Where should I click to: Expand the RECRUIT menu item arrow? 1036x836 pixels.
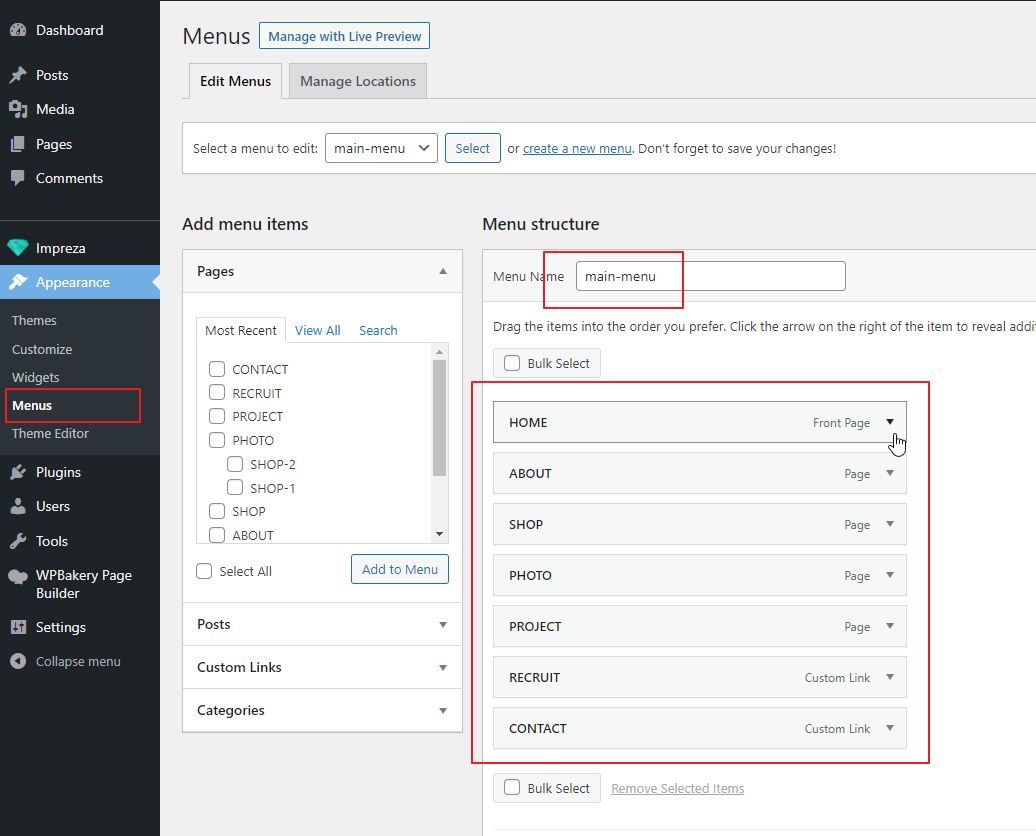point(890,677)
